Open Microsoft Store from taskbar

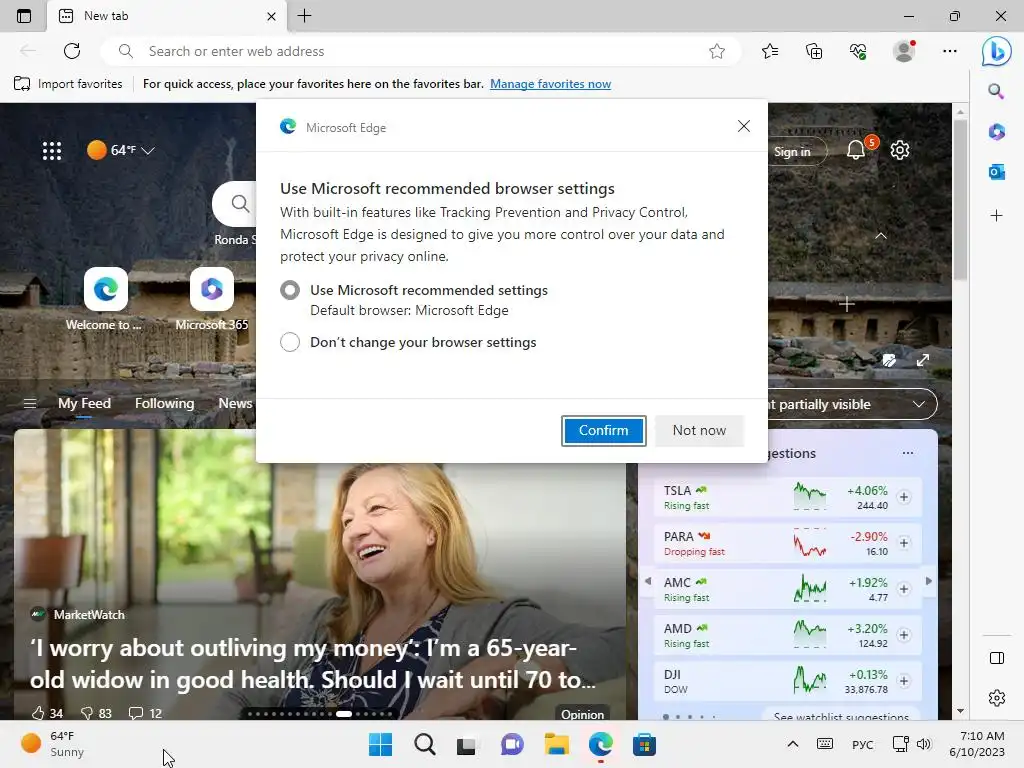644,744
